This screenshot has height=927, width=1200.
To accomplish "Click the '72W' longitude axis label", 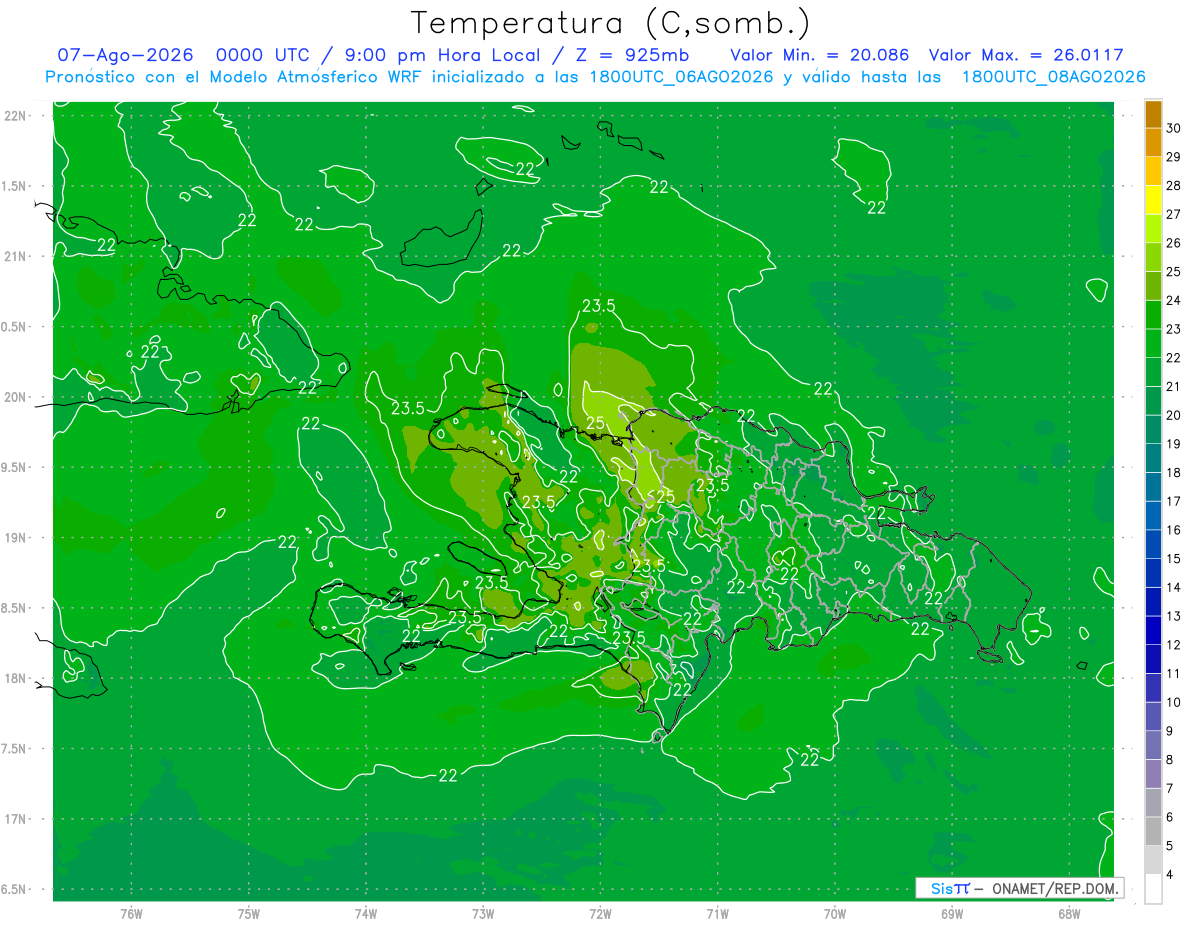I will [x=600, y=913].
